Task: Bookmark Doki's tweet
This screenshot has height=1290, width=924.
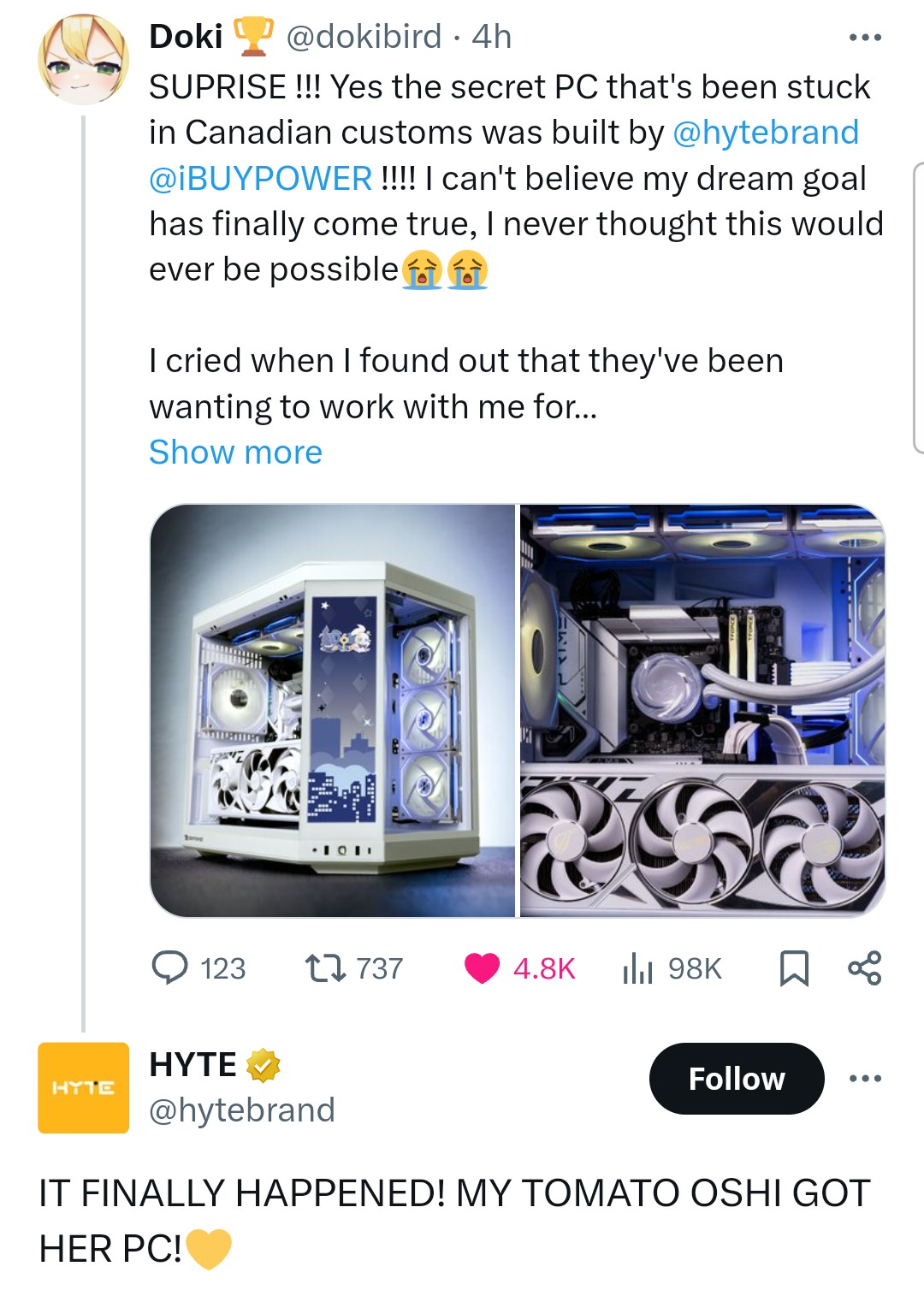Action: (x=794, y=968)
